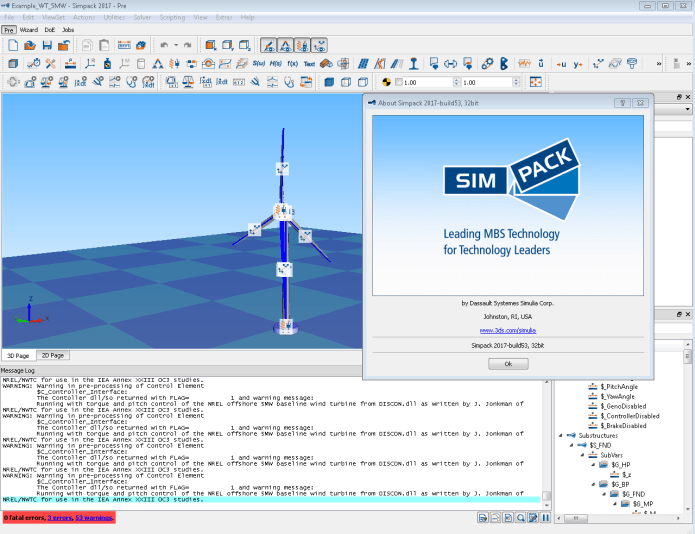Click the Save model icon in toolbar
695x534 pixels.
point(47,45)
